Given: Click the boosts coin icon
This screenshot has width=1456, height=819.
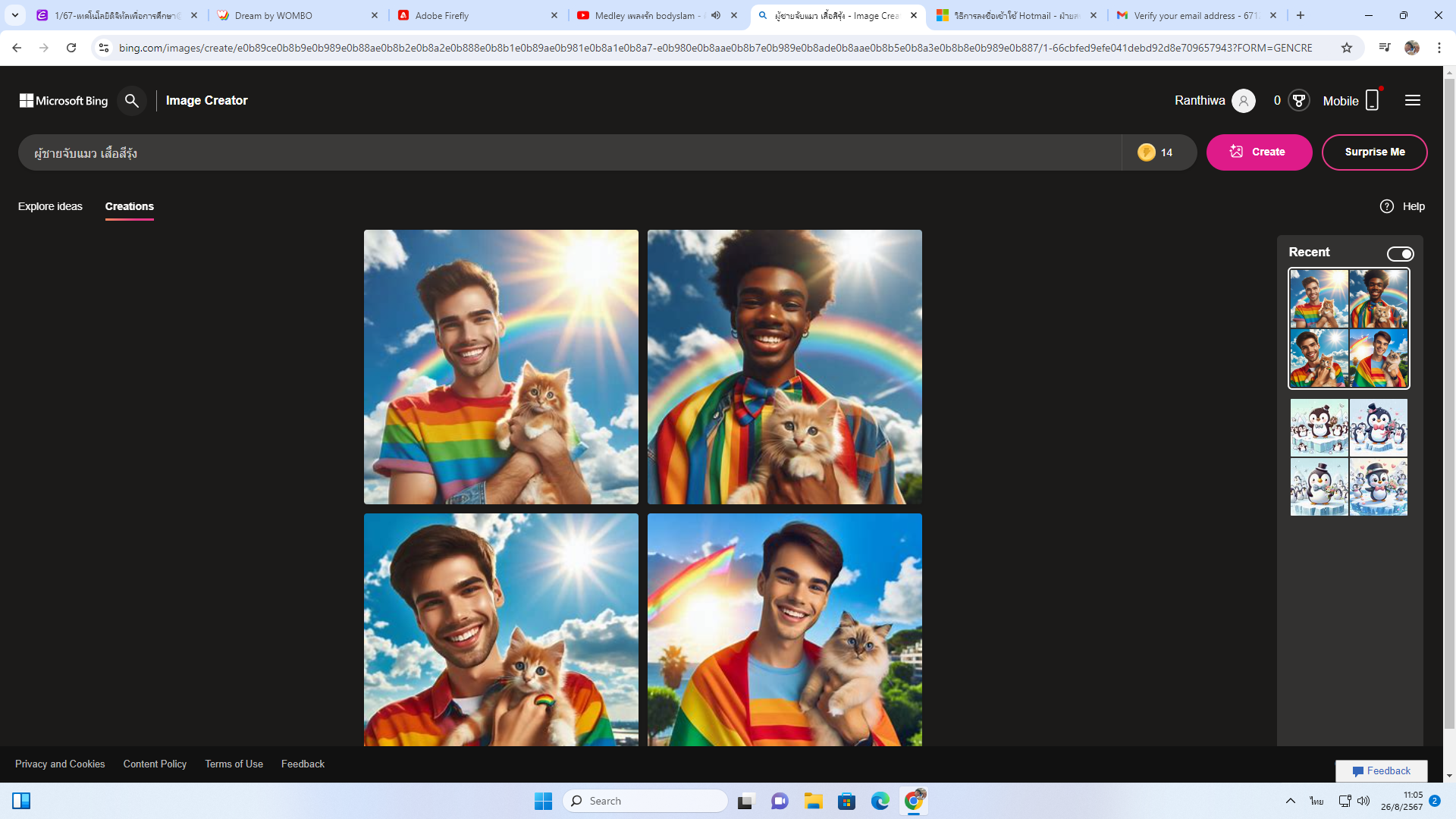Looking at the screenshot, I should click(1146, 152).
